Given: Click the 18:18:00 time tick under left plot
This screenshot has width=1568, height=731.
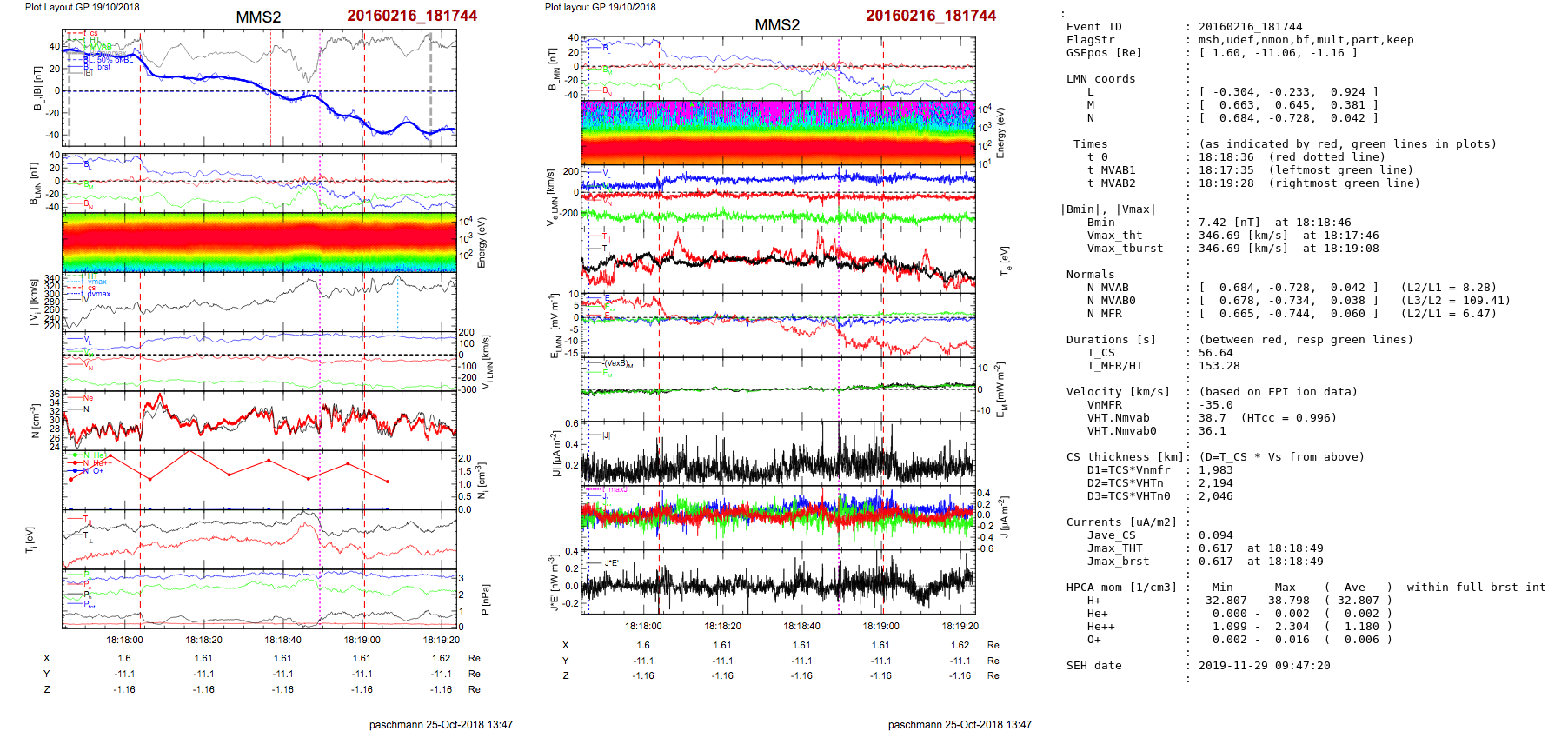Looking at the screenshot, I should tap(124, 640).
